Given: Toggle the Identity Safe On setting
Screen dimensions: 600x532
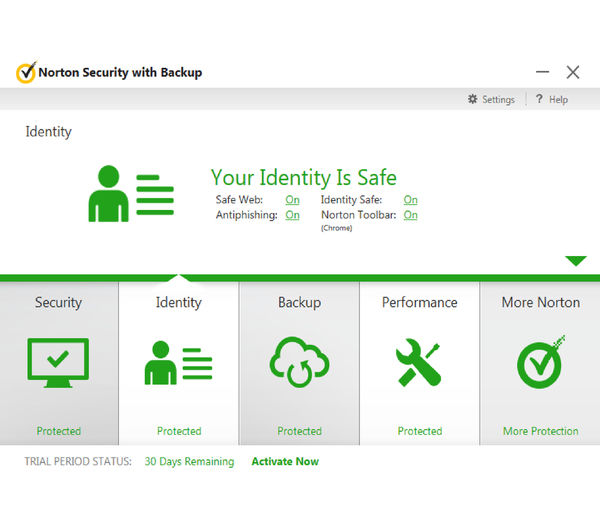Looking at the screenshot, I should 411,200.
